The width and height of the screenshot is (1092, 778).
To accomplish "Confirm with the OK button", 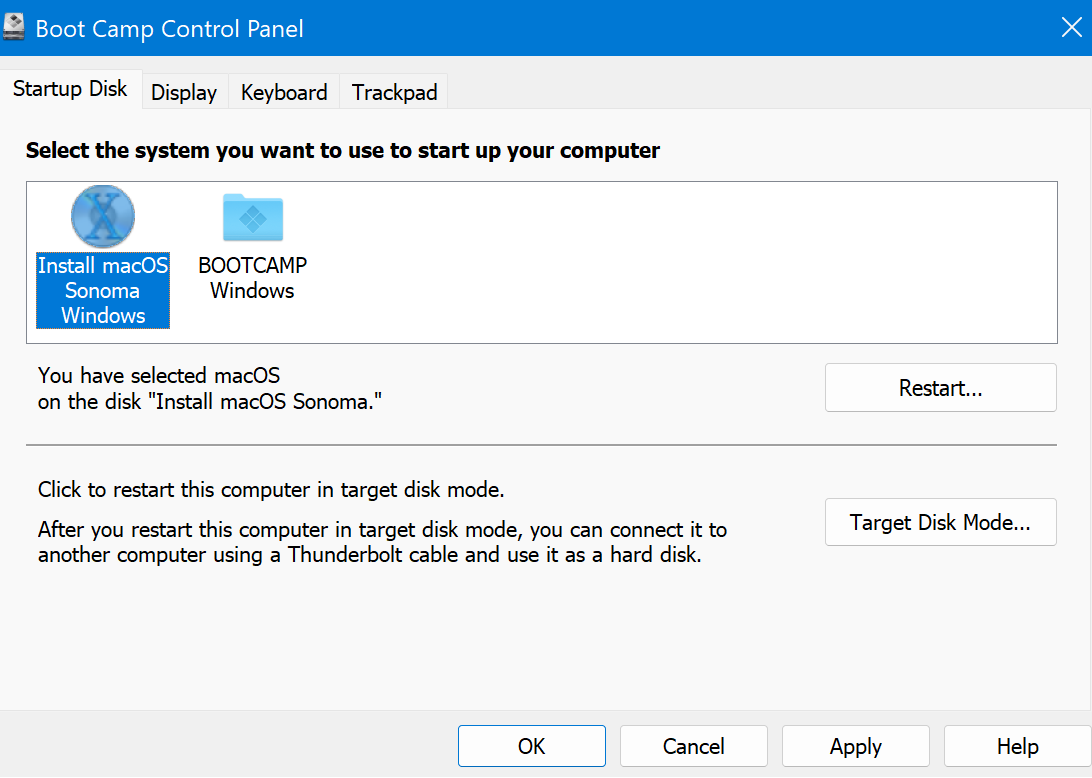I will tap(532, 746).
